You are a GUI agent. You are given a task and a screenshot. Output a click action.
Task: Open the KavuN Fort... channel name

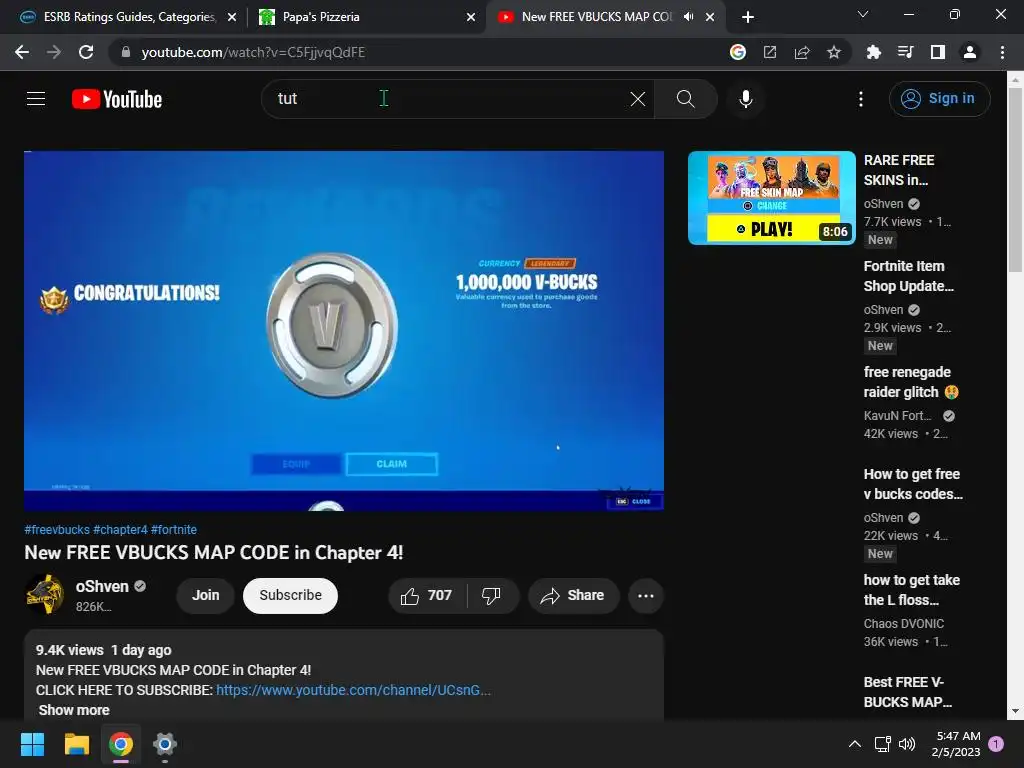pos(897,416)
